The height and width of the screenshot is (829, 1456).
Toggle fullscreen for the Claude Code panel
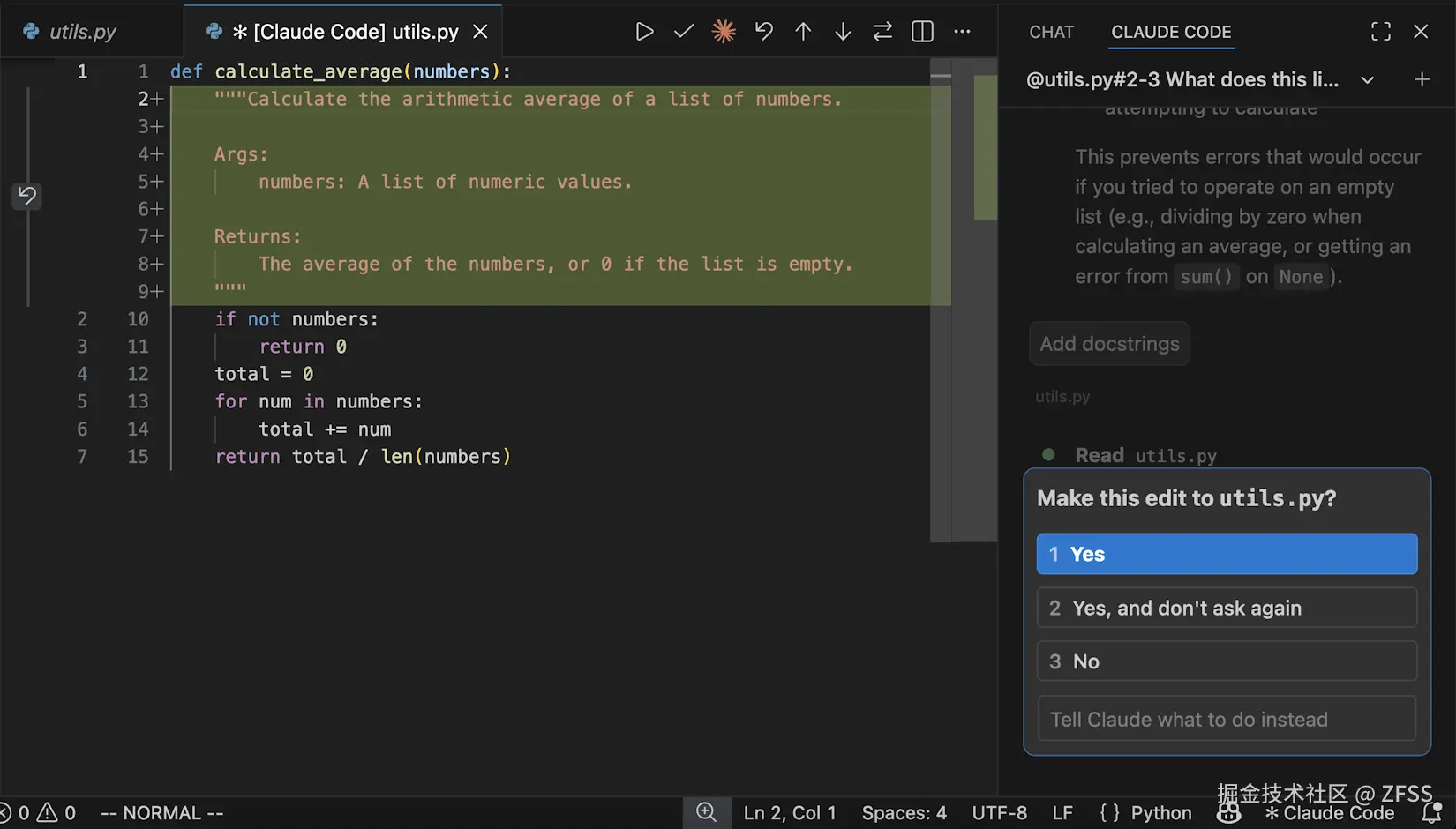click(x=1381, y=31)
